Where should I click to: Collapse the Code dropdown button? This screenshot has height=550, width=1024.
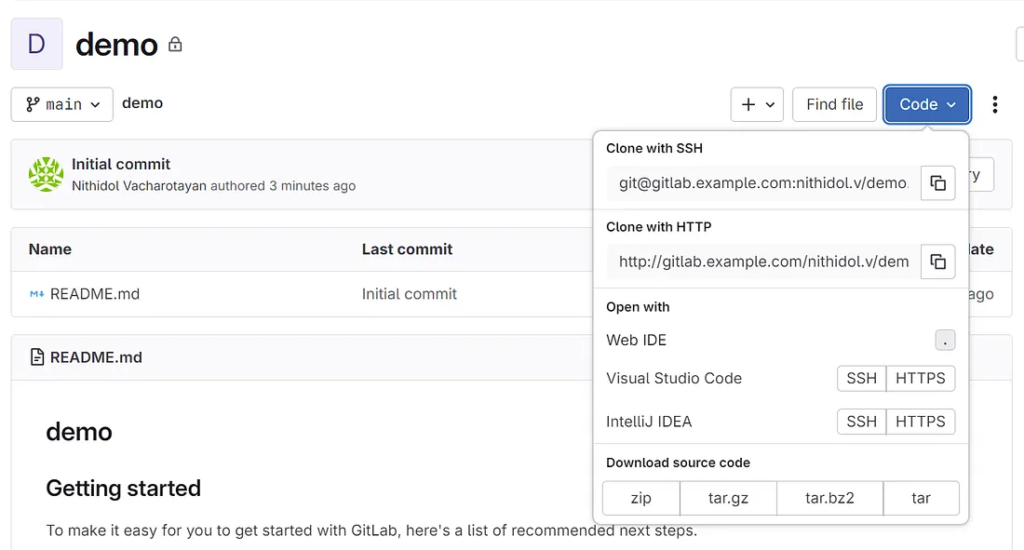(x=927, y=104)
